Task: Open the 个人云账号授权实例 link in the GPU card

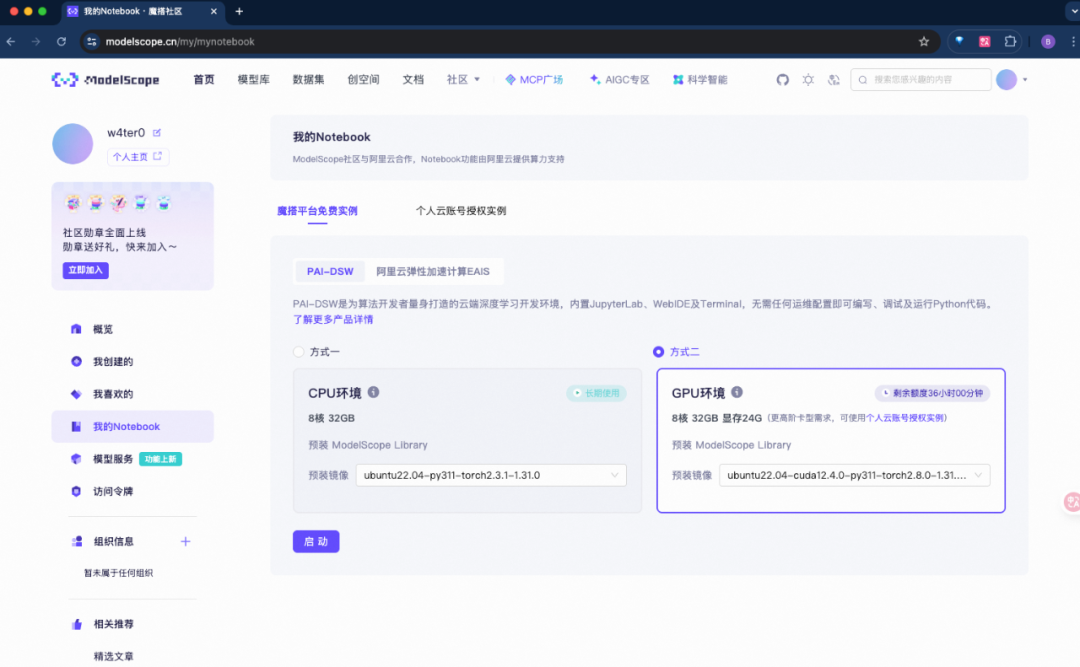Action: point(906,418)
